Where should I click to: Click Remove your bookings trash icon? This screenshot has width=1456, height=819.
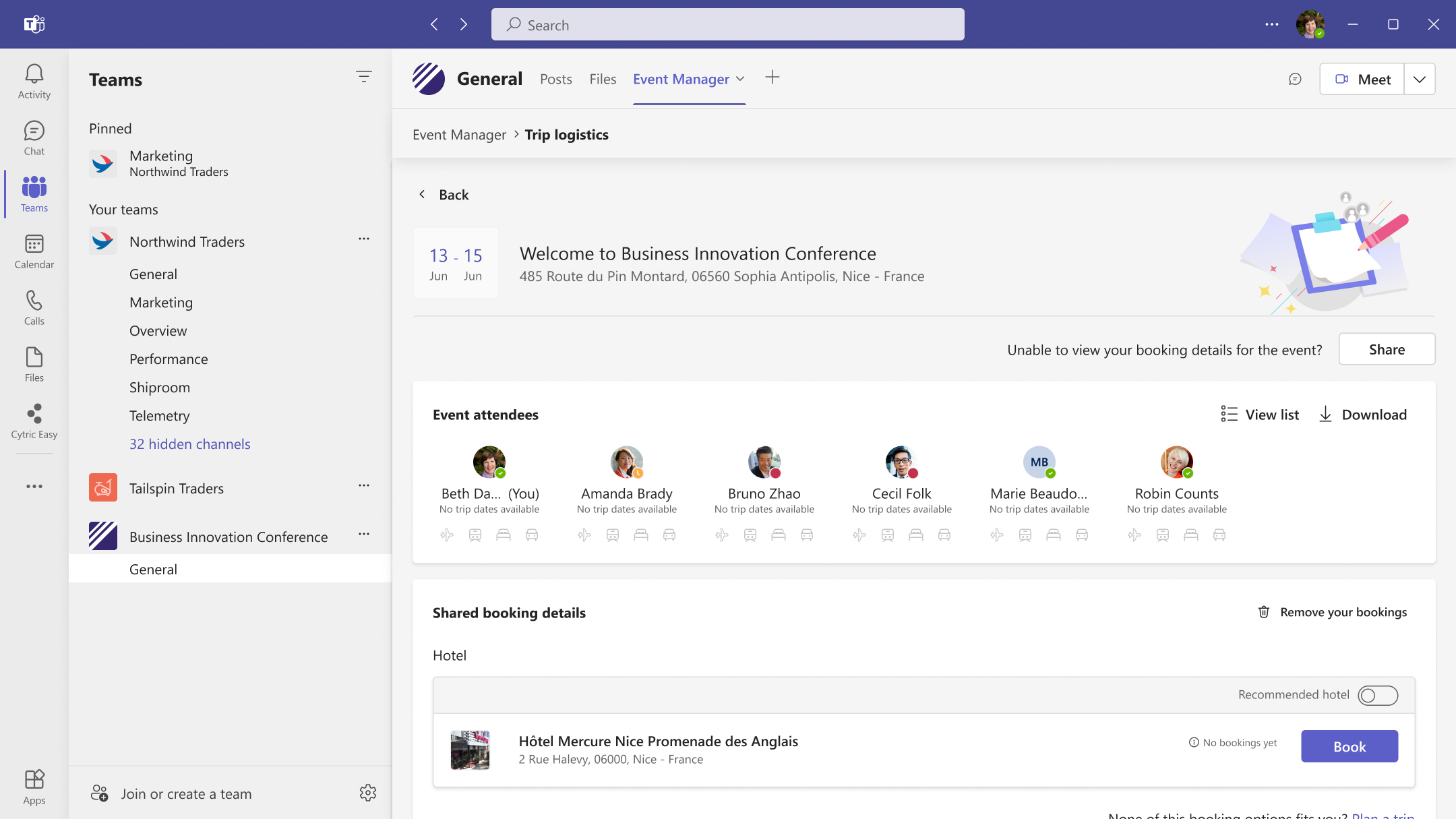click(x=1264, y=612)
